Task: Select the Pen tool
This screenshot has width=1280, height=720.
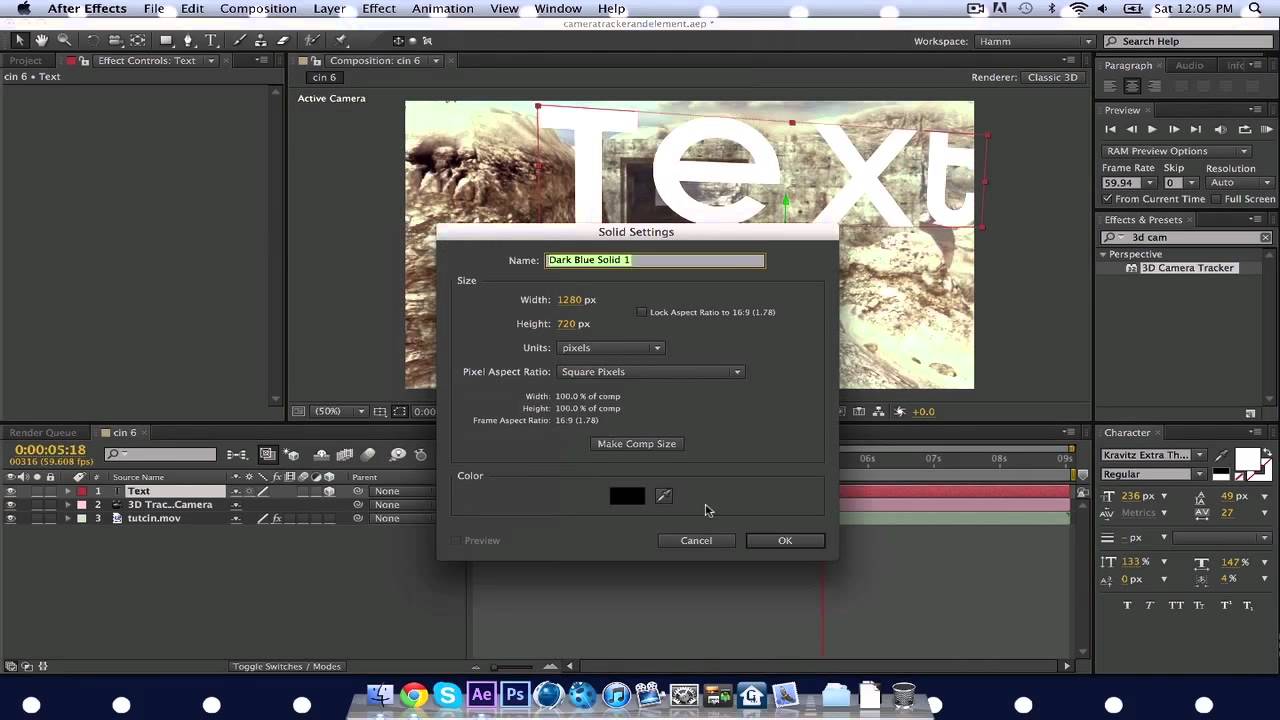Action: (x=189, y=40)
